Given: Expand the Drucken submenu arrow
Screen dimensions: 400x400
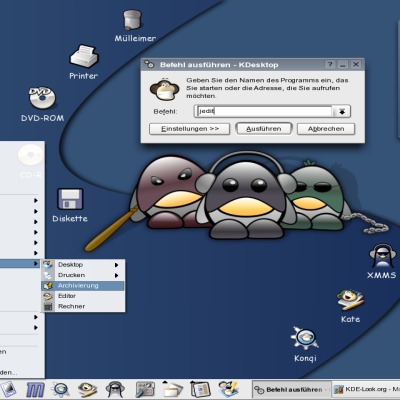Looking at the screenshot, I should (117, 275).
